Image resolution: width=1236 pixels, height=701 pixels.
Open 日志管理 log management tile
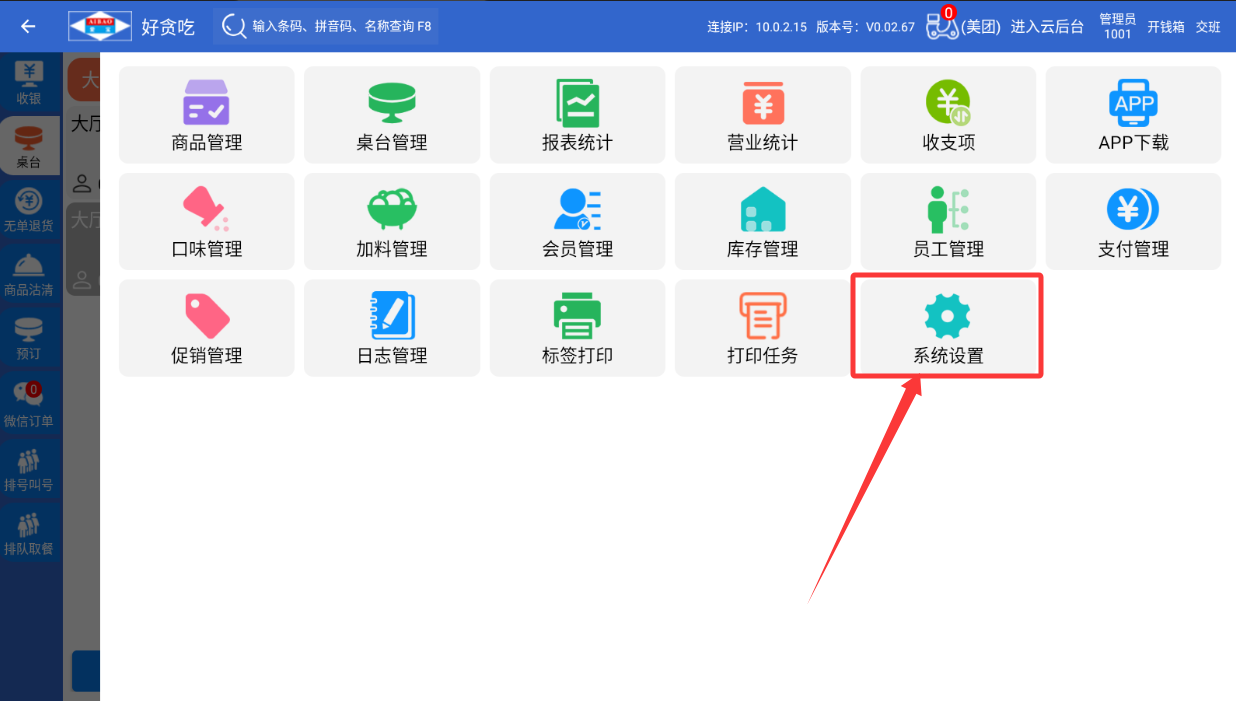[391, 327]
